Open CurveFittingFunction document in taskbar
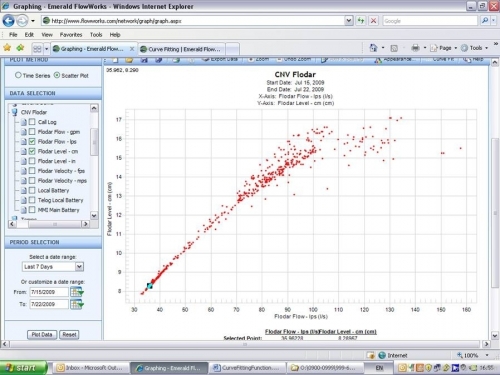The image size is (500, 375). (247, 368)
